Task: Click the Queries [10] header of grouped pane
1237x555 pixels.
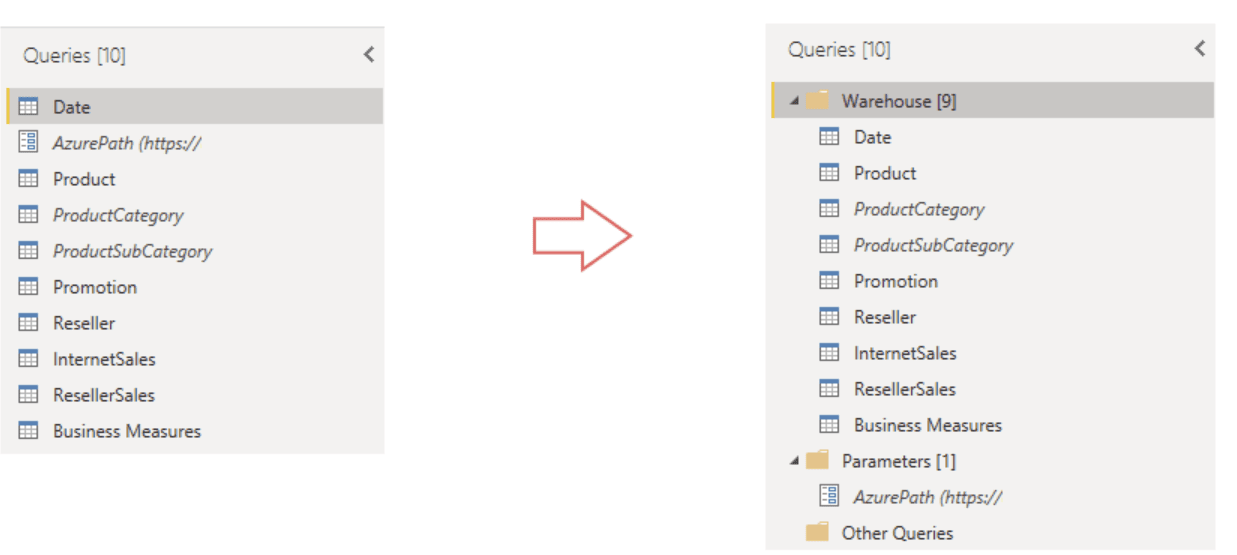Action: pyautogui.click(x=838, y=49)
